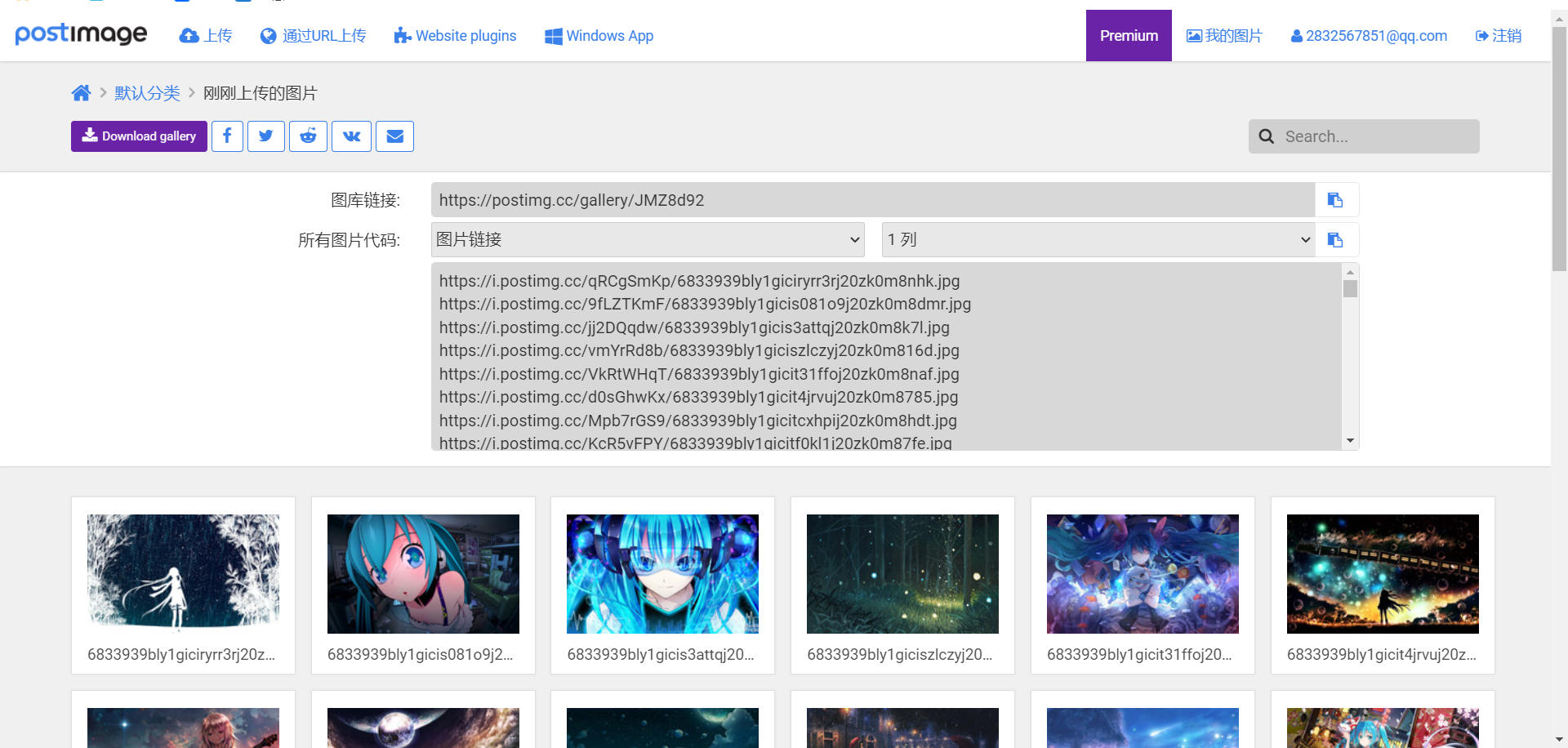
Task: Share gallery by email icon
Action: click(394, 136)
